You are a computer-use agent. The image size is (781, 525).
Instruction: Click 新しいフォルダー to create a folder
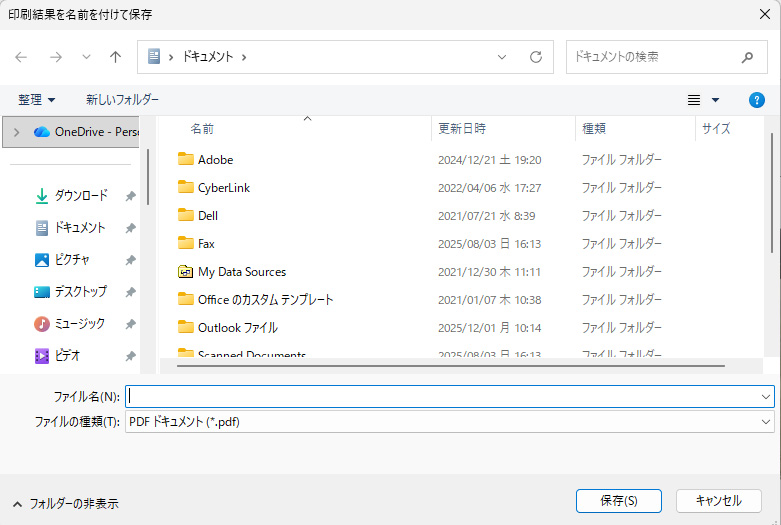pyautogui.click(x=122, y=100)
